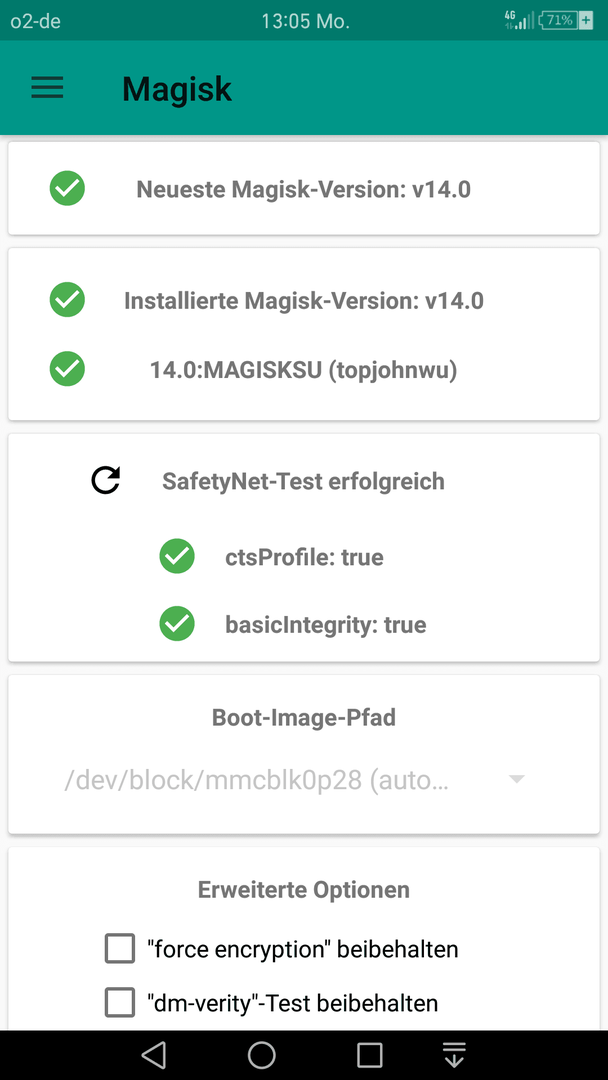
Task: Select the /dev/block/mmcblk0p28 path spinner
Action: tap(296, 781)
